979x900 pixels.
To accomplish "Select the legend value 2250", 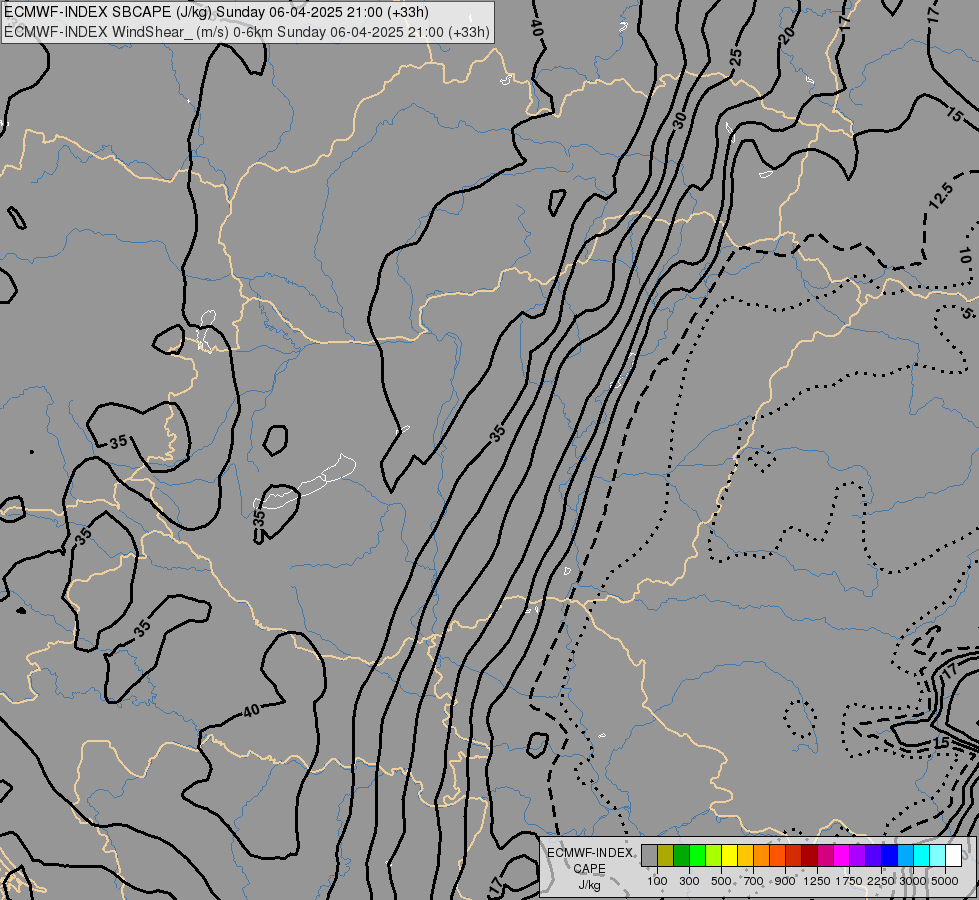I will (880, 881).
